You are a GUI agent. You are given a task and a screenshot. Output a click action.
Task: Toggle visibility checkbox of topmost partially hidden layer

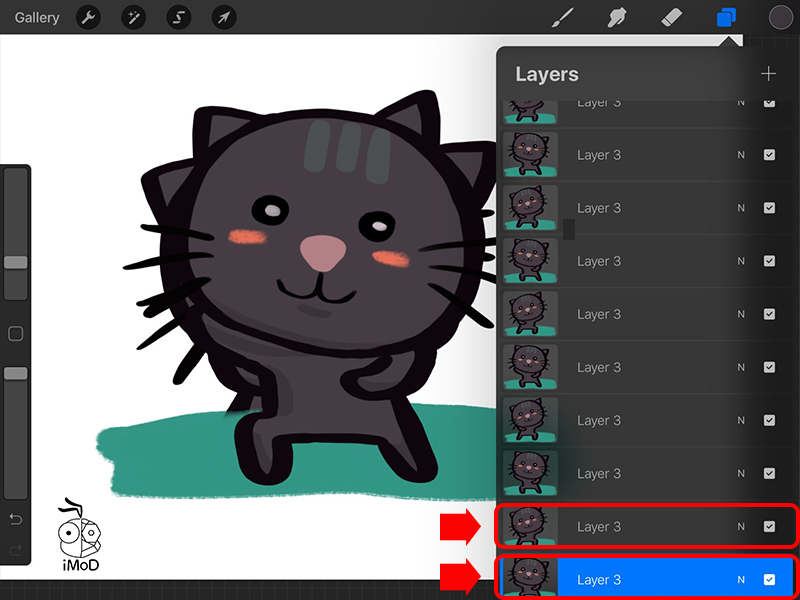tap(769, 103)
